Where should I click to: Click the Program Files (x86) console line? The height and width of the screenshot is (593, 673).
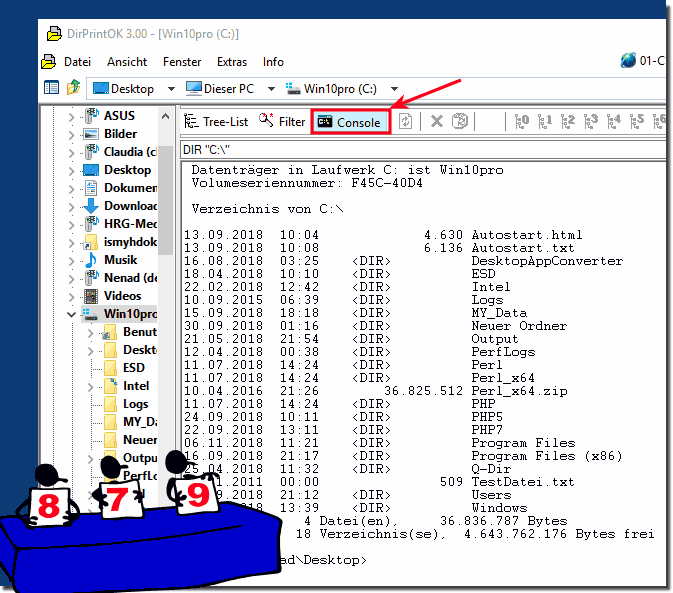403,456
